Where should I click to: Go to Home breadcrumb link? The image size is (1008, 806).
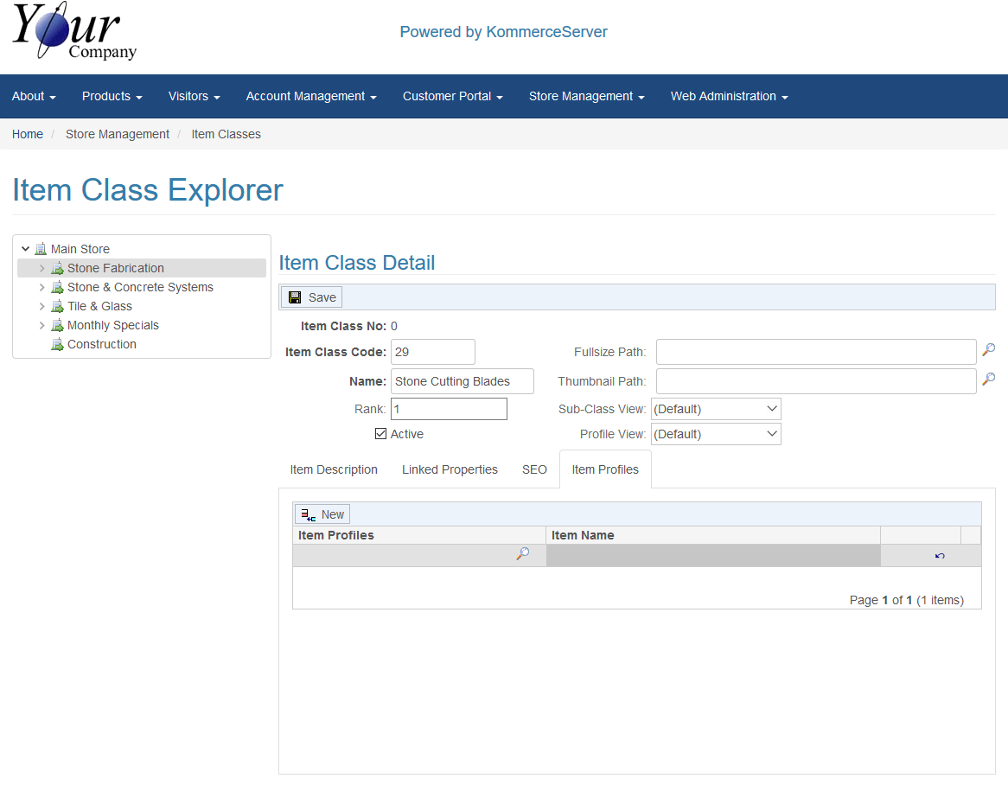(27, 134)
